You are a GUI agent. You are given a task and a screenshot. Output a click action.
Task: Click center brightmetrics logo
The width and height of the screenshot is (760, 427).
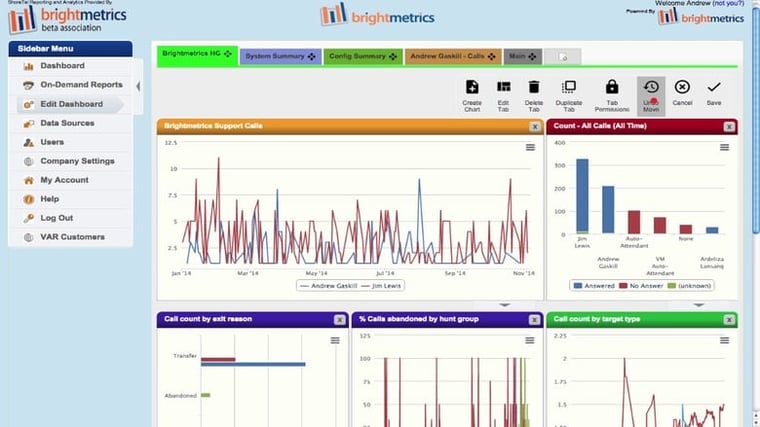[377, 15]
